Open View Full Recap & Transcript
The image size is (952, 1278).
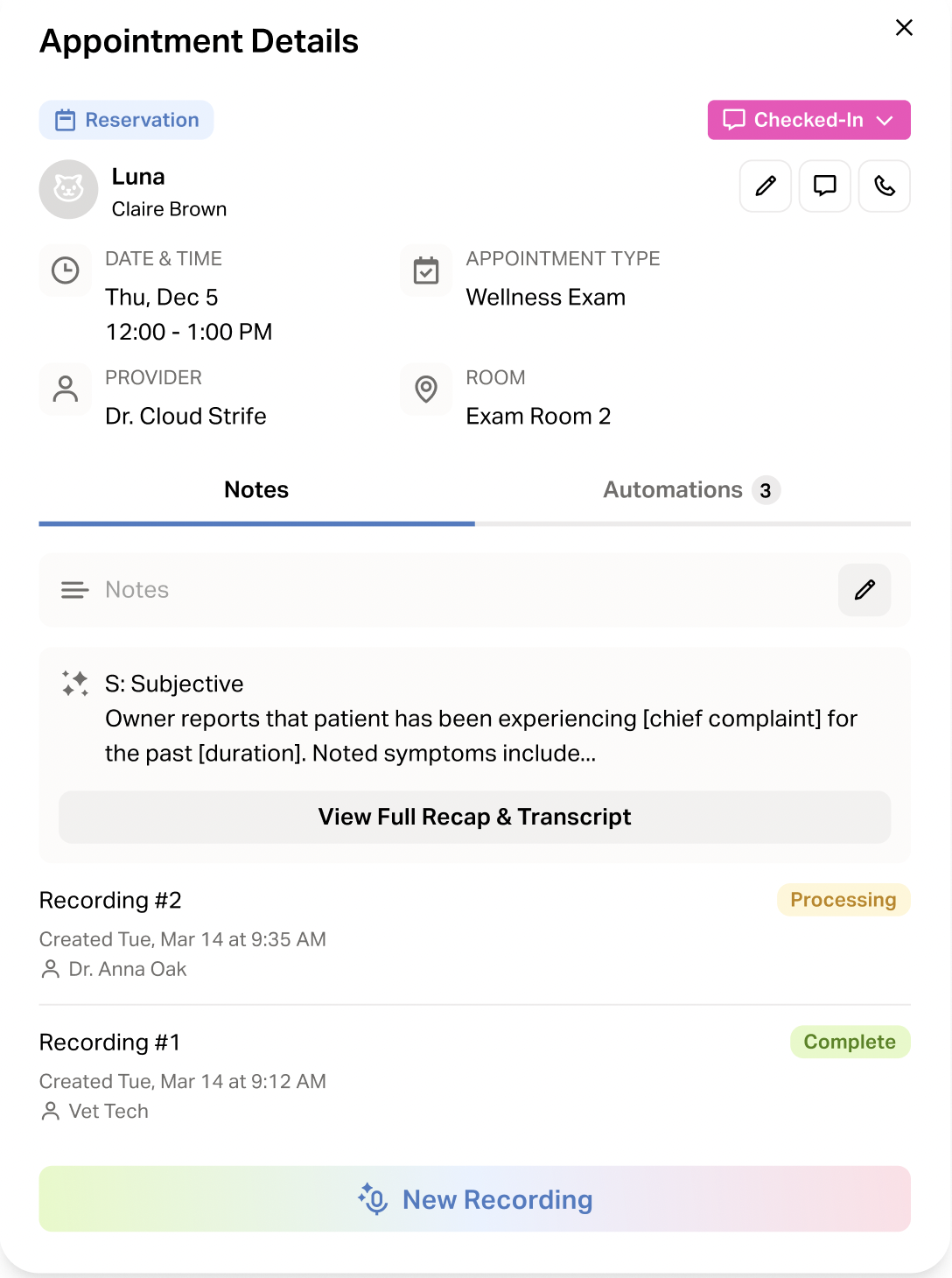click(x=474, y=817)
